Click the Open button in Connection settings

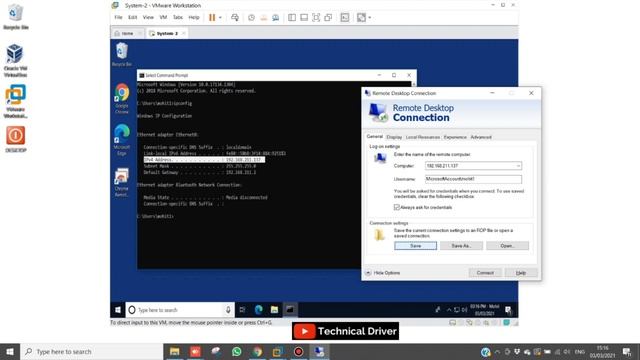(507, 246)
